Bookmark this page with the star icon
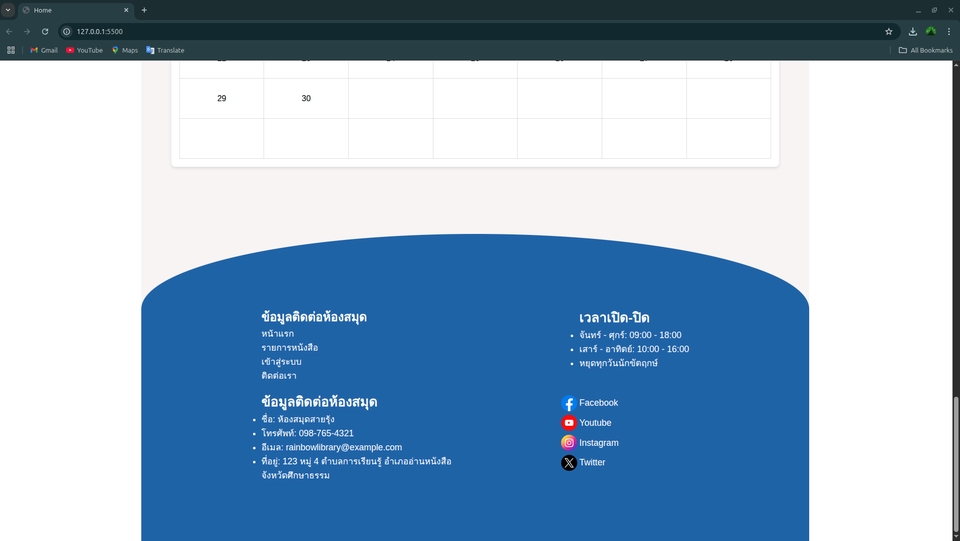This screenshot has height=541, width=960. pyautogui.click(x=888, y=31)
